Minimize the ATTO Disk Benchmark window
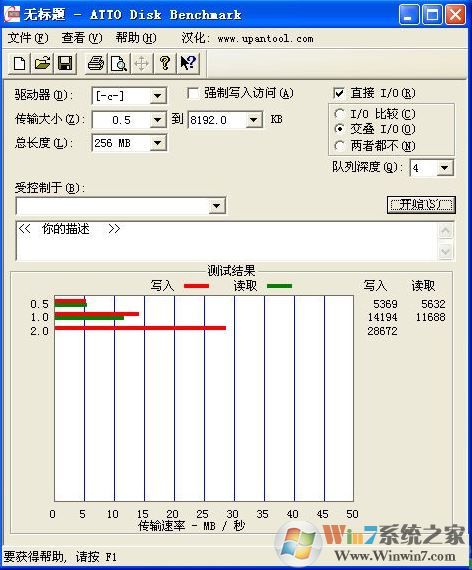Image resolution: width=472 pixels, height=570 pixels. tap(409, 15)
